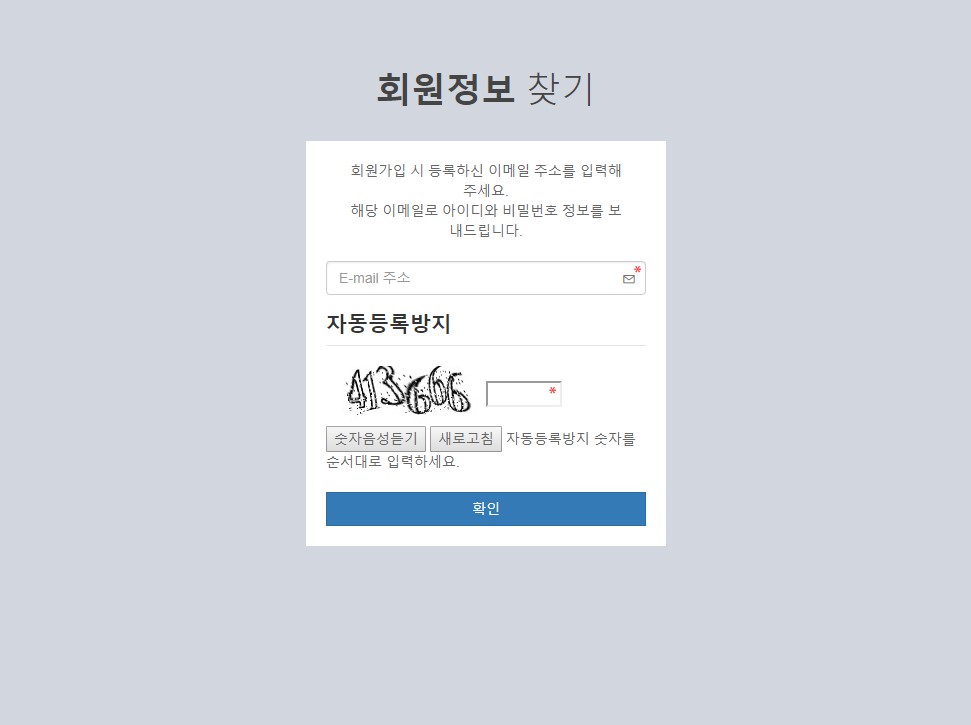Image resolution: width=971 pixels, height=725 pixels.
Task: Click the gray page background area
Action: coord(155,371)
